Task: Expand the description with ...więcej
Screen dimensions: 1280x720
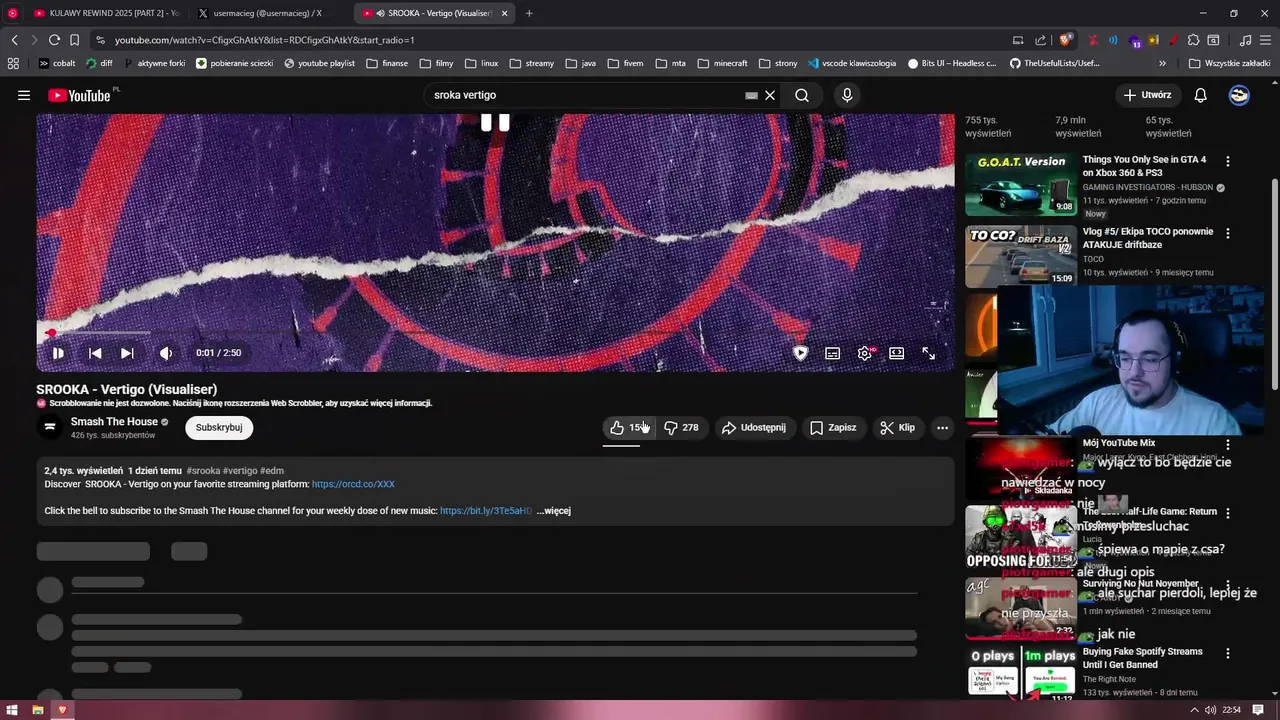Action: (553, 511)
